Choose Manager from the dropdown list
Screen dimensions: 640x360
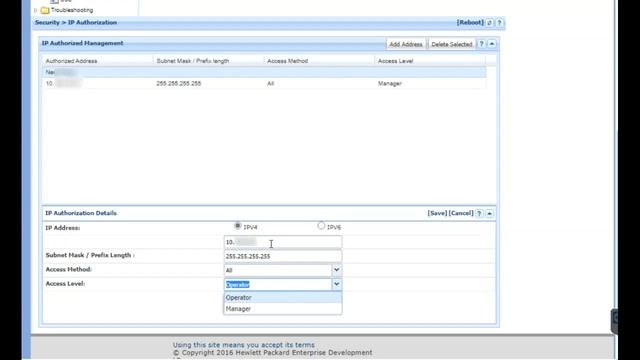tap(282, 309)
